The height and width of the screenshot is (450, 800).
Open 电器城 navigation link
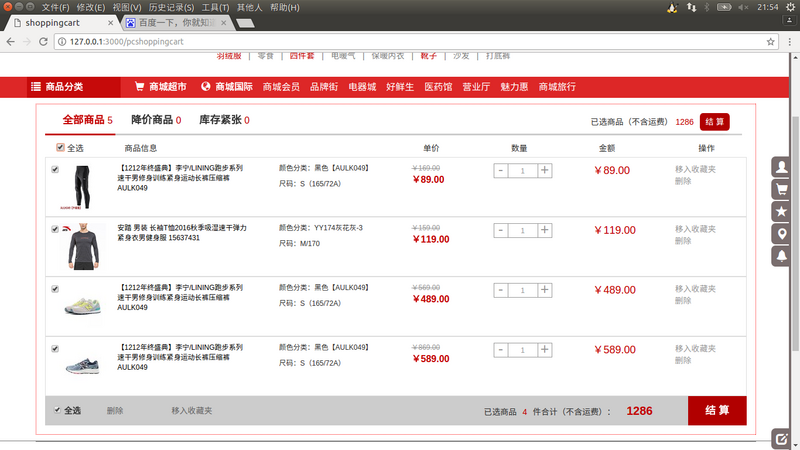click(x=362, y=87)
